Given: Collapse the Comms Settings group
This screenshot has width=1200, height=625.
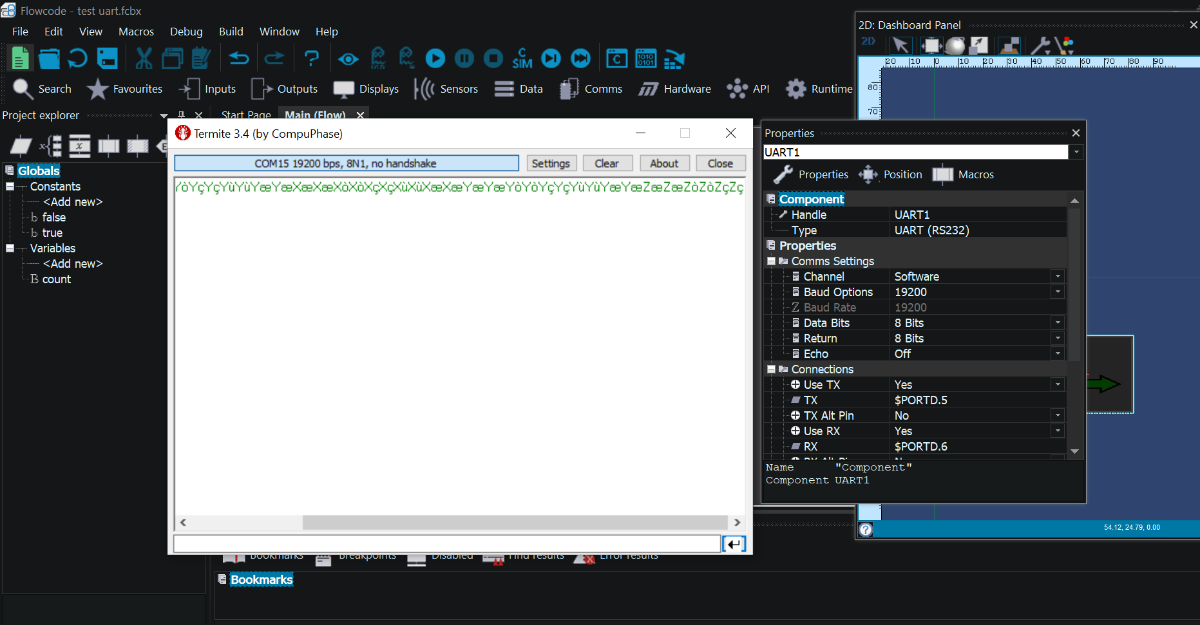Looking at the screenshot, I should (771, 261).
